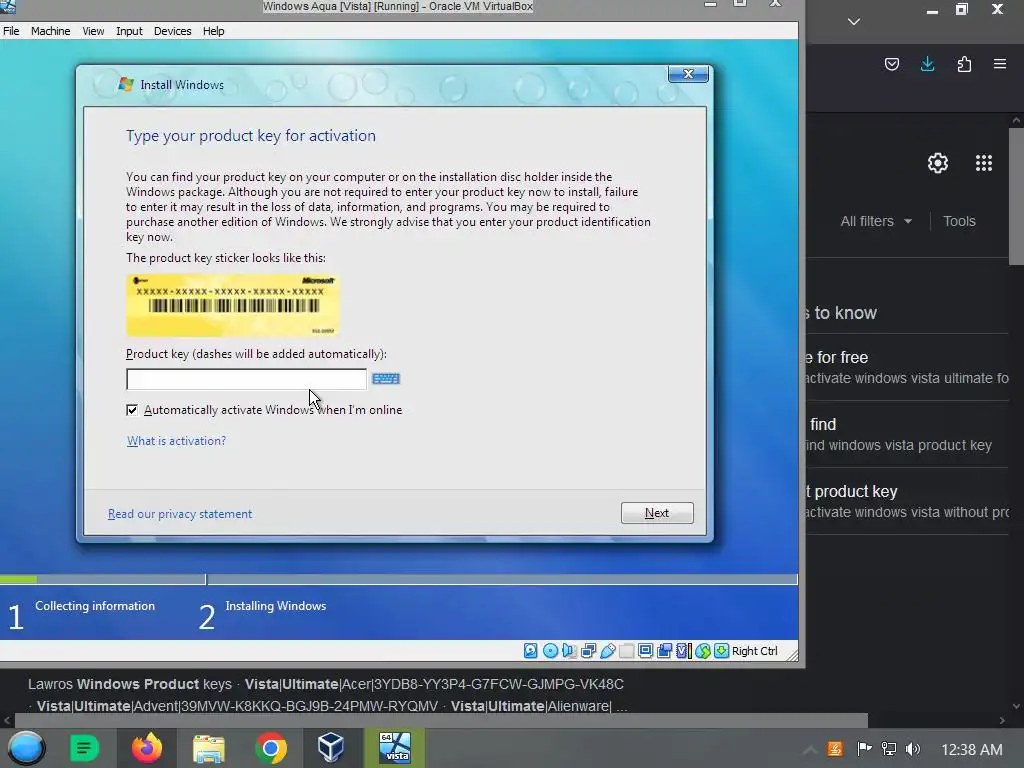The image size is (1024, 768).
Task: Click the Start orb on the taskbar
Action: pos(26,748)
